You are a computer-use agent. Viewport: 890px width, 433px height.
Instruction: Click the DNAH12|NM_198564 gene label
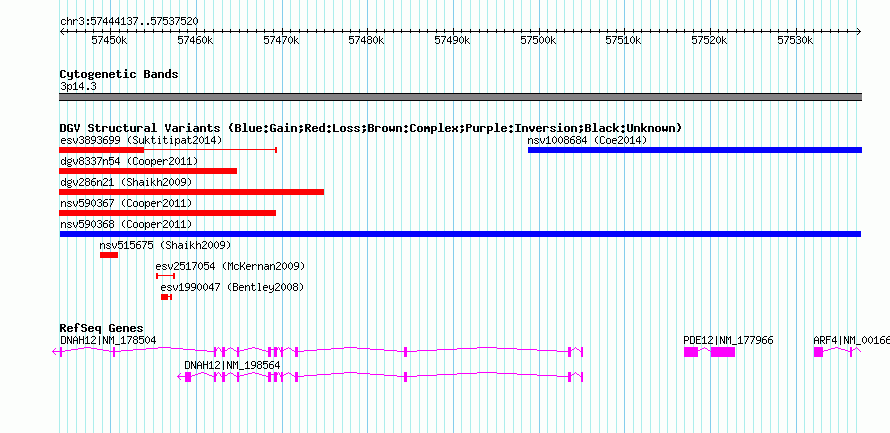coord(232,365)
